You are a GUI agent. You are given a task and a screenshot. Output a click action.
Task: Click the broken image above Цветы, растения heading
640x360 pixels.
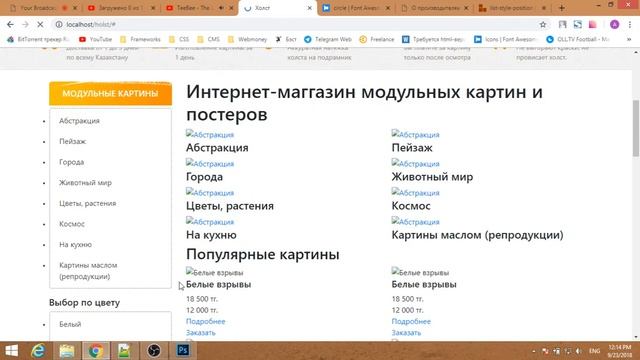210,192
